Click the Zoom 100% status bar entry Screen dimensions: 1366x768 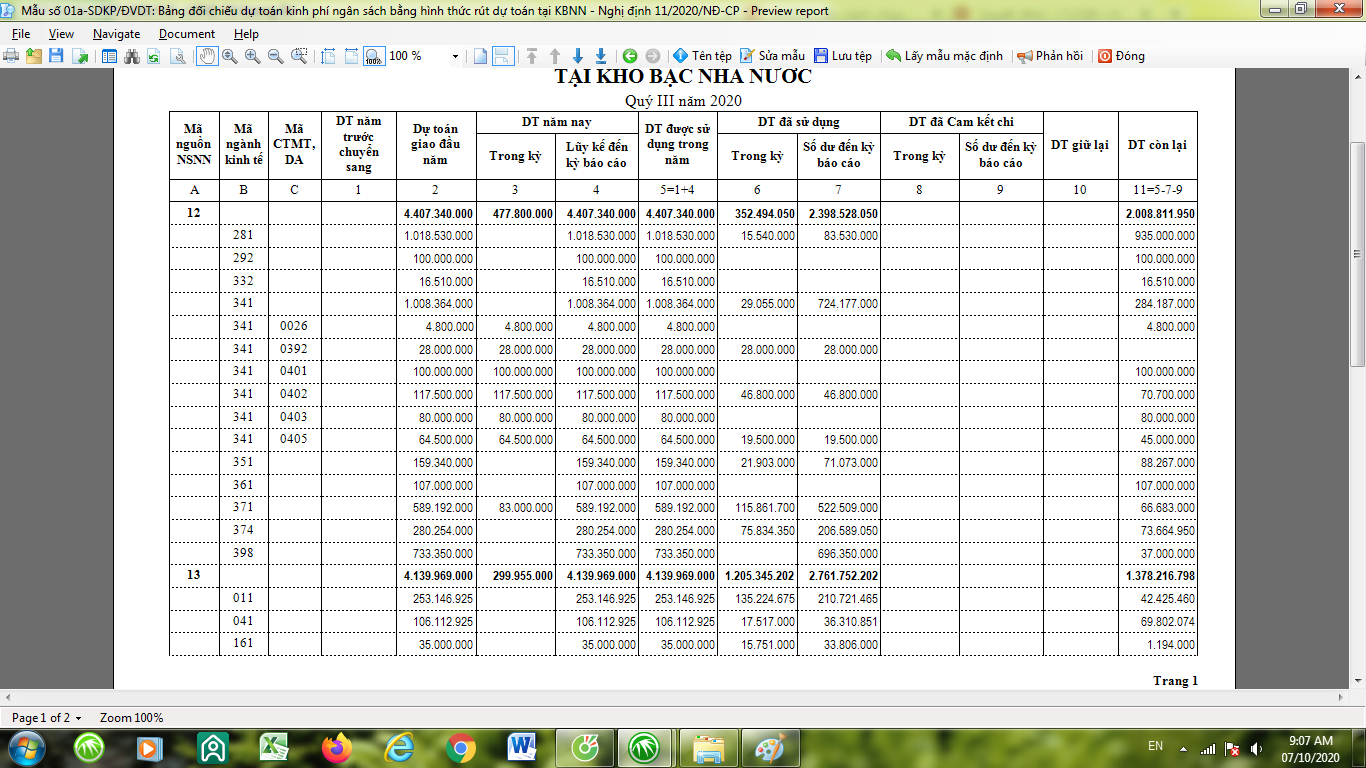click(x=131, y=718)
